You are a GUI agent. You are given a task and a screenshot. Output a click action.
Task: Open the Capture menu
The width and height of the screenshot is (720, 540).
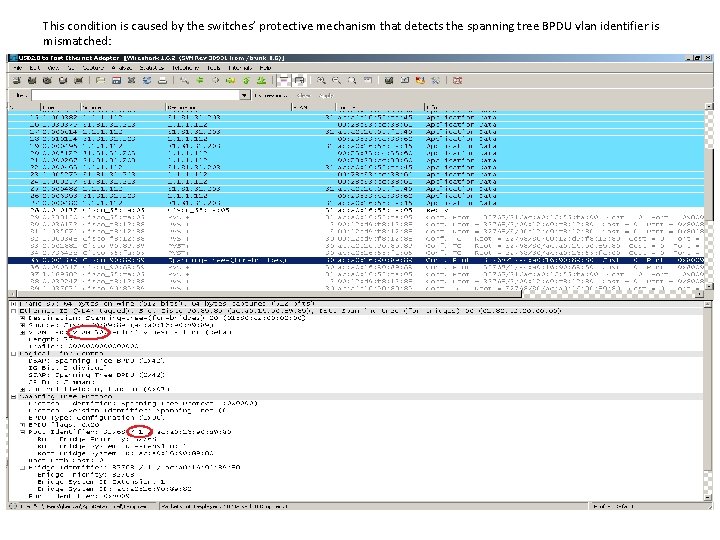[93, 68]
